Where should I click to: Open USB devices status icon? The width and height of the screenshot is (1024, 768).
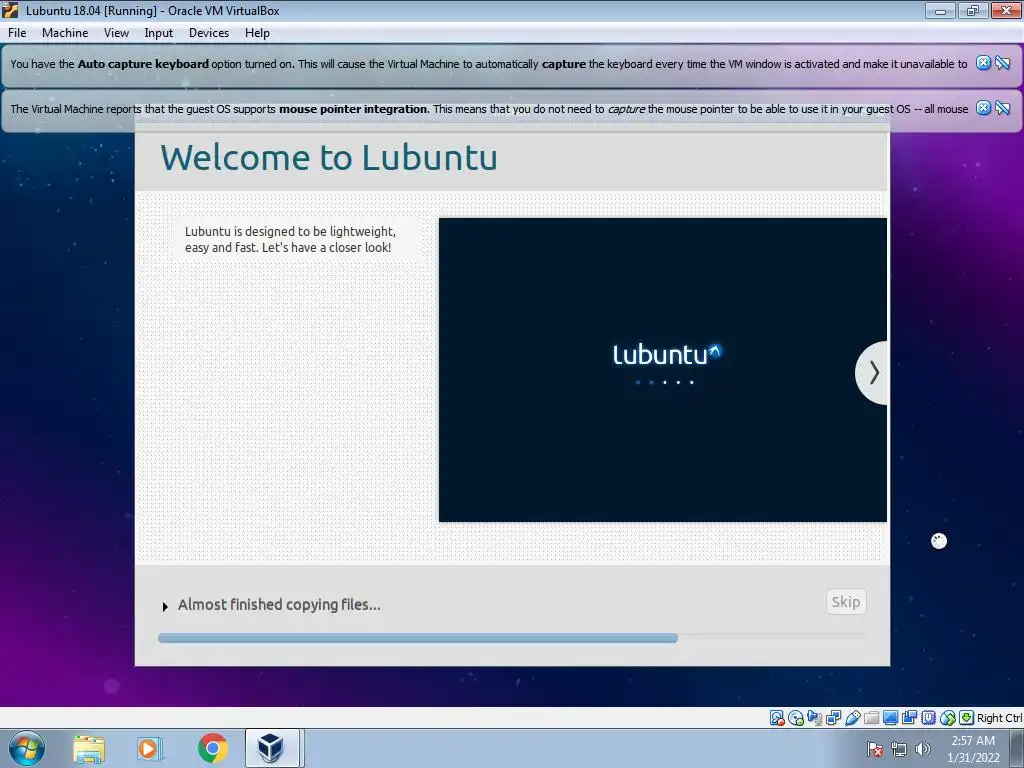click(x=852, y=718)
